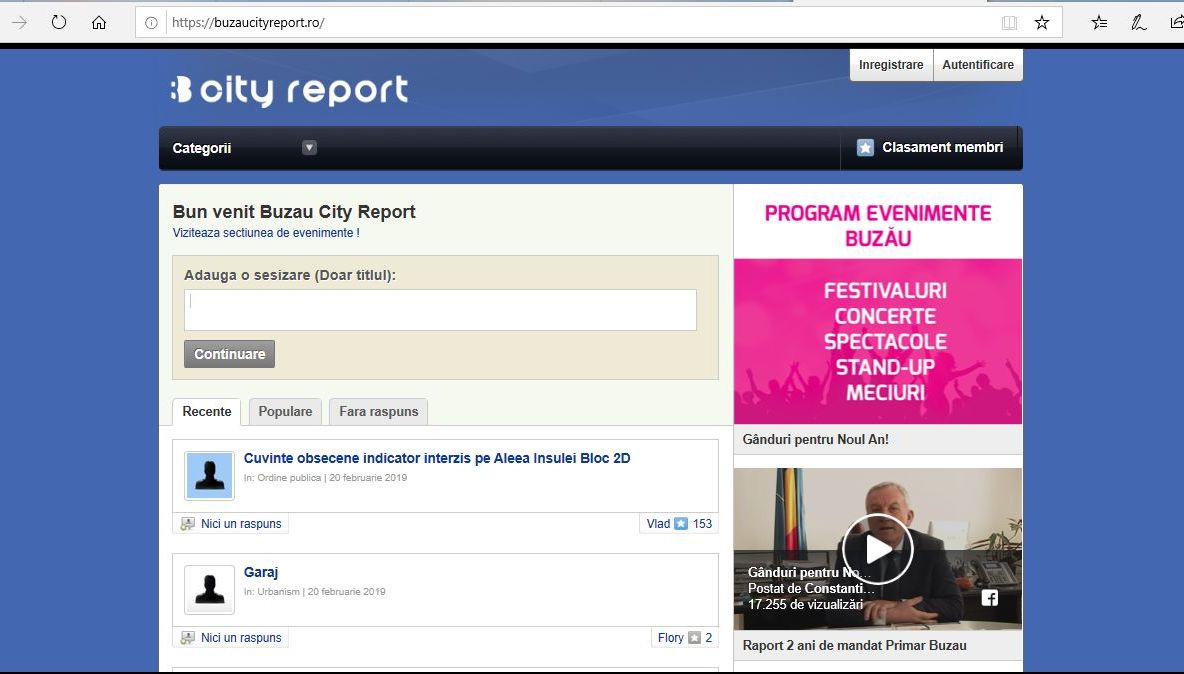Click the star icon beside Clasament membri
Image resolution: width=1184 pixels, height=674 pixels.
point(866,148)
